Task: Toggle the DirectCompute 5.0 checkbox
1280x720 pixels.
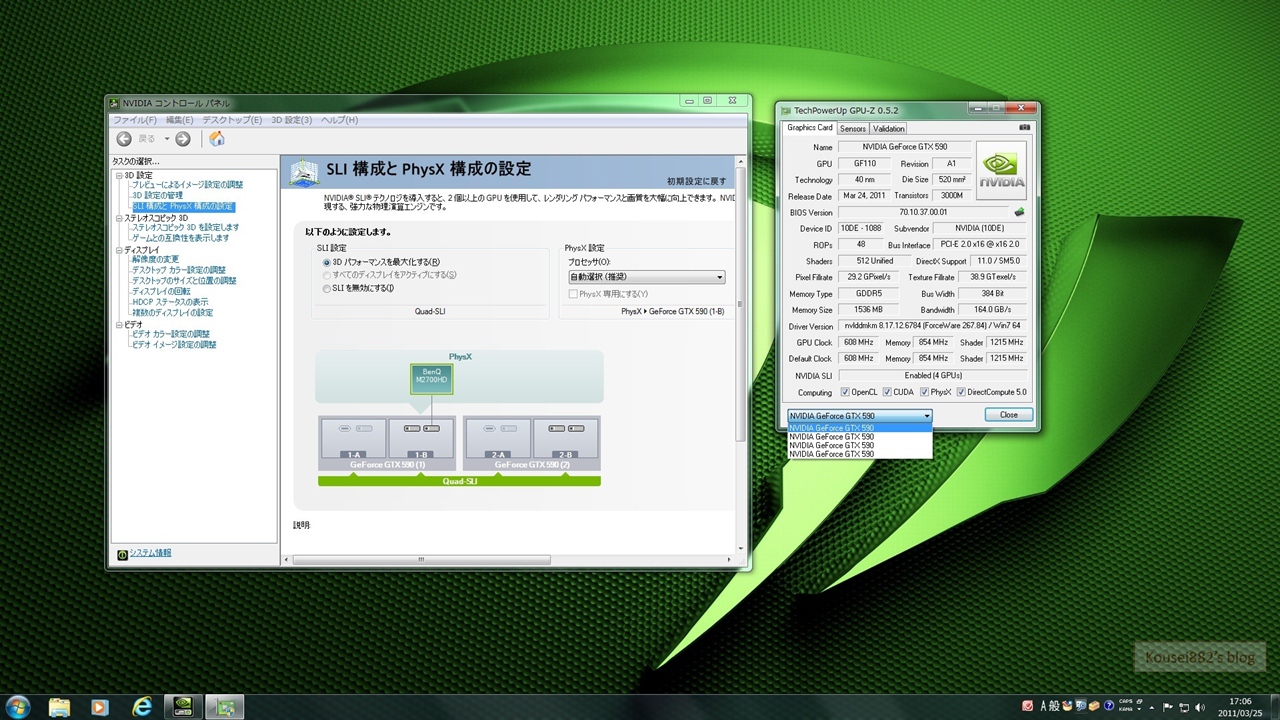Action: (961, 392)
